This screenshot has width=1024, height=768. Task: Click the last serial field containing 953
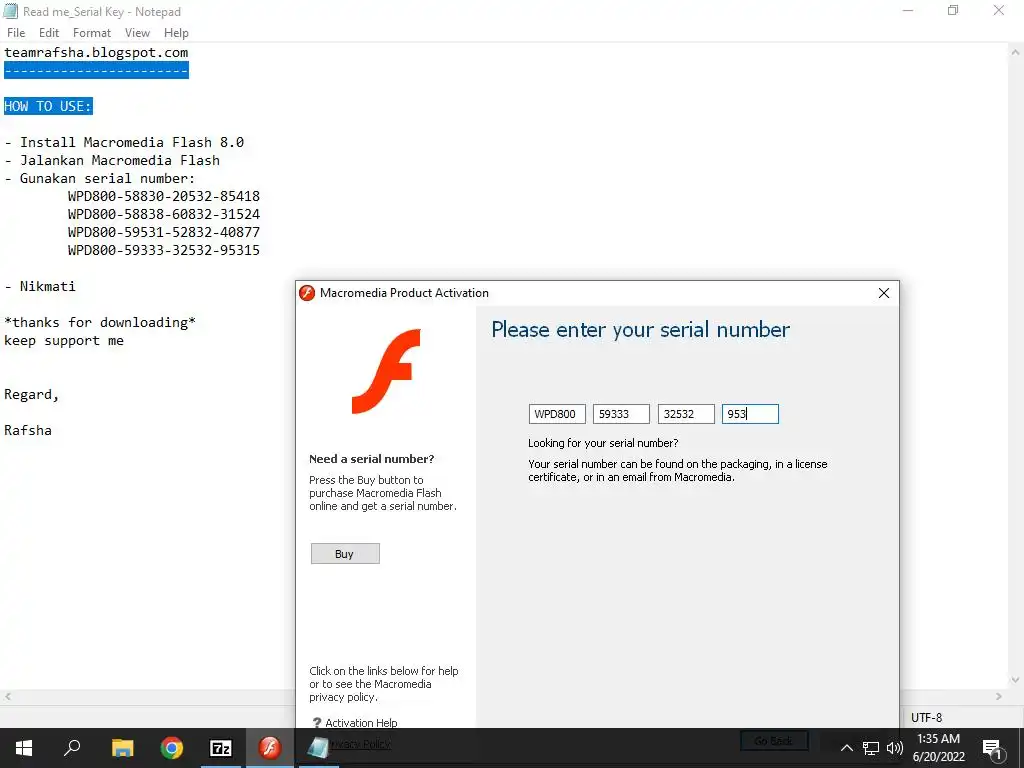coord(750,414)
